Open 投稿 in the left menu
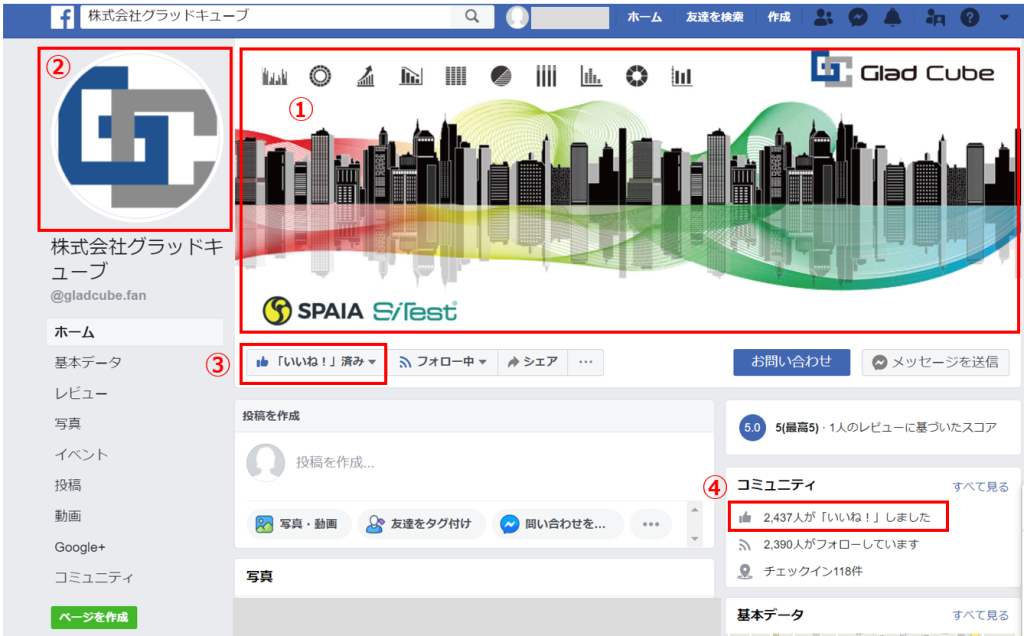 [67, 485]
